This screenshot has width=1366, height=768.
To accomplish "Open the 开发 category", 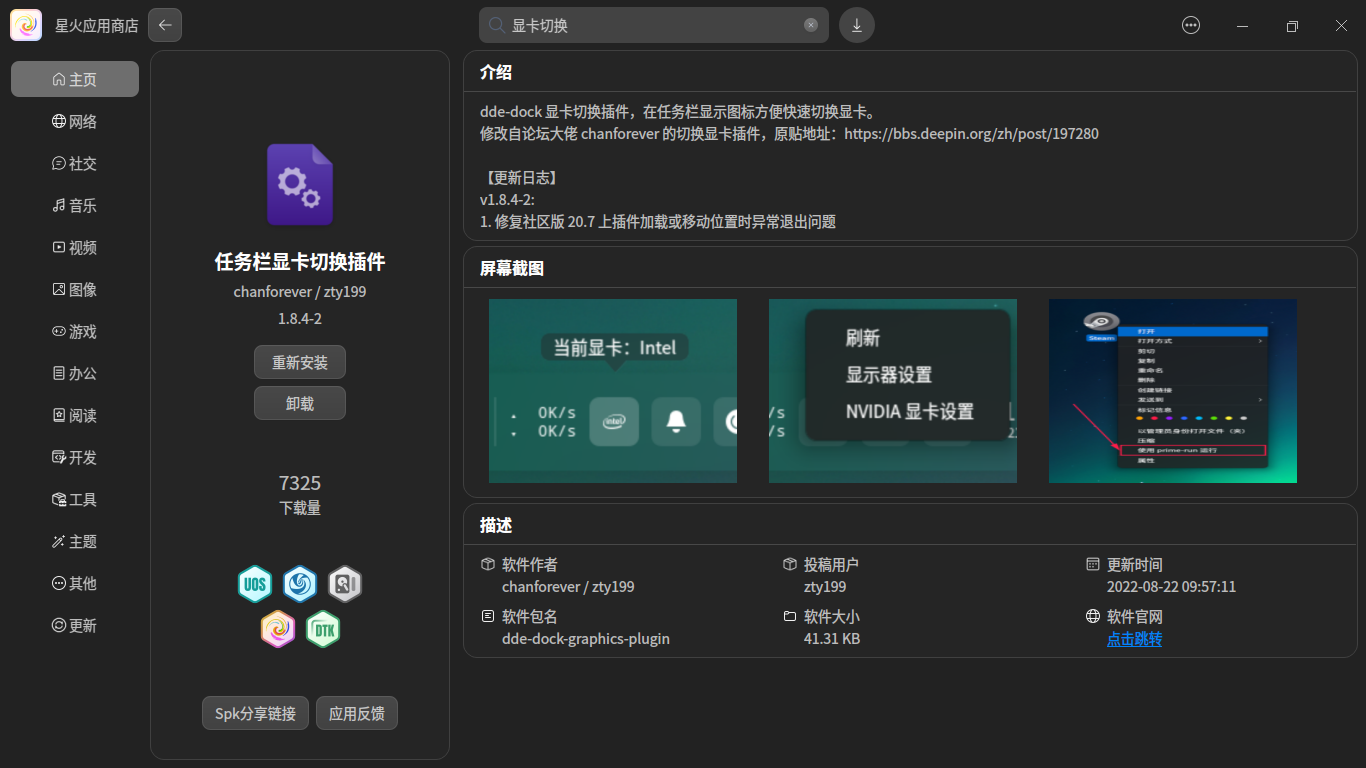I will click(75, 457).
